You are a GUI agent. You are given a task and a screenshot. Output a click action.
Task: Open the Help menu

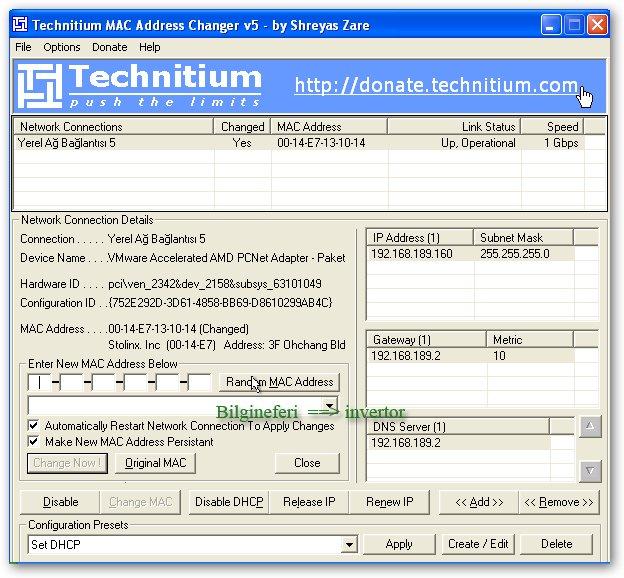150,47
